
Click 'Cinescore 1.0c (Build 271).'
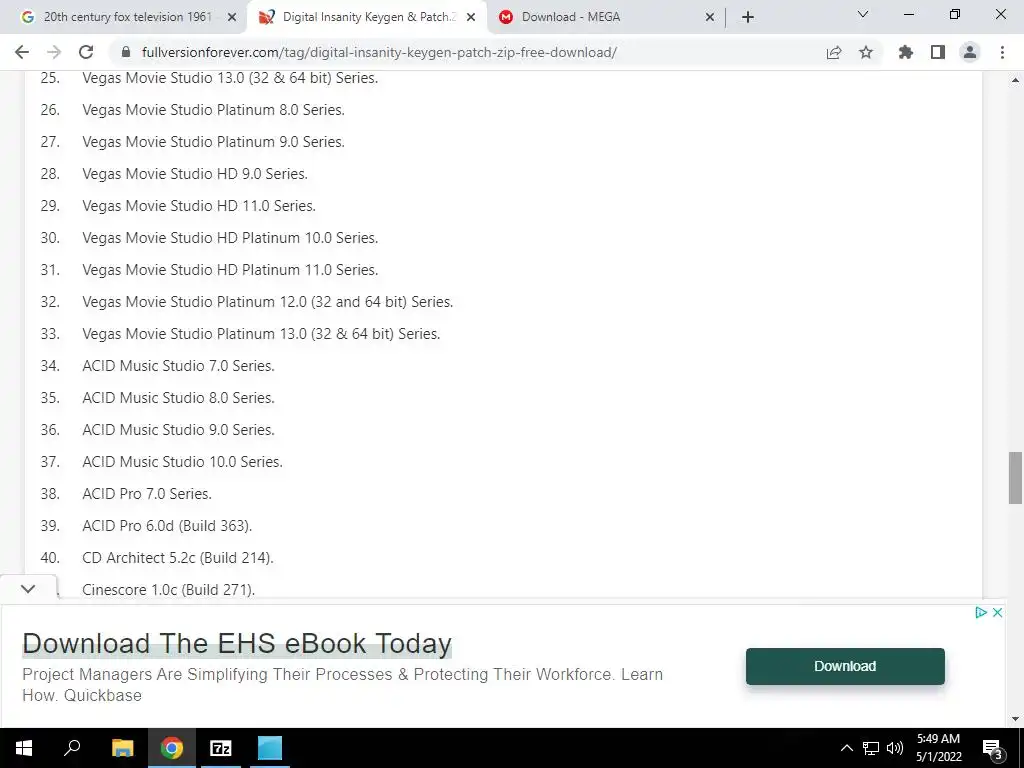[168, 590]
